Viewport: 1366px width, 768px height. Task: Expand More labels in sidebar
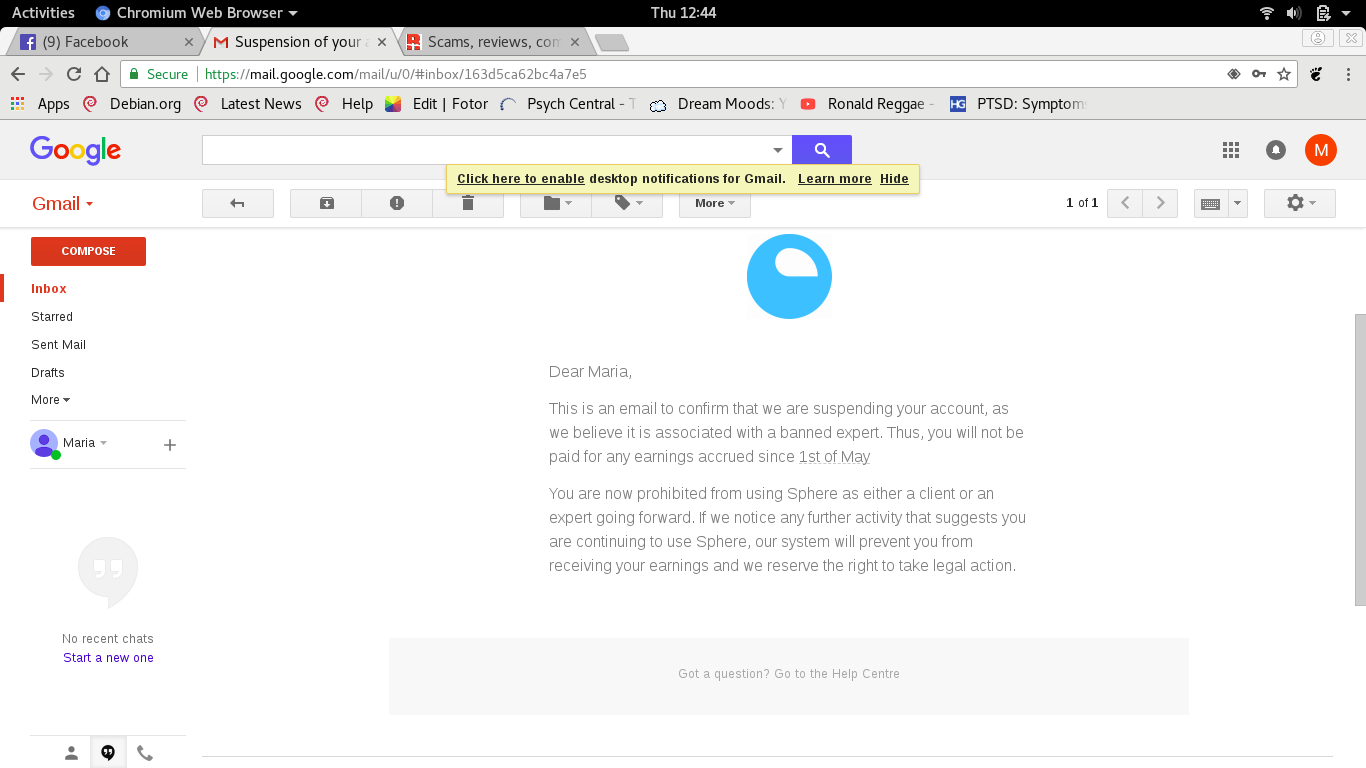50,400
